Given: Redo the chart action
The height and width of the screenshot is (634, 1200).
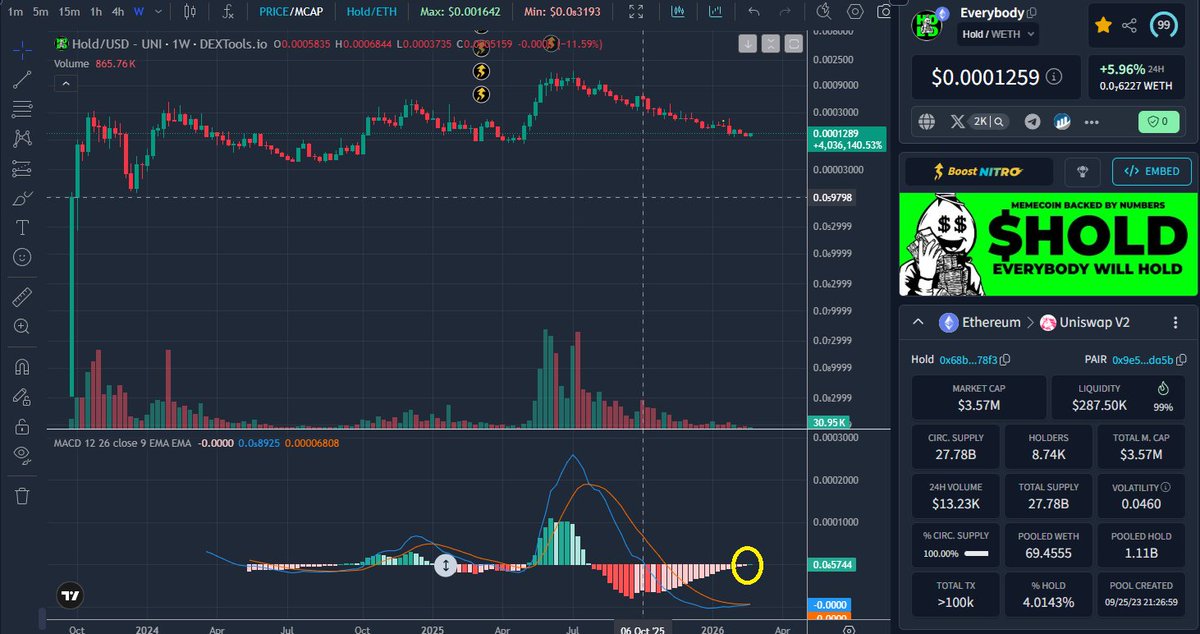Looking at the screenshot, I should [x=787, y=12].
